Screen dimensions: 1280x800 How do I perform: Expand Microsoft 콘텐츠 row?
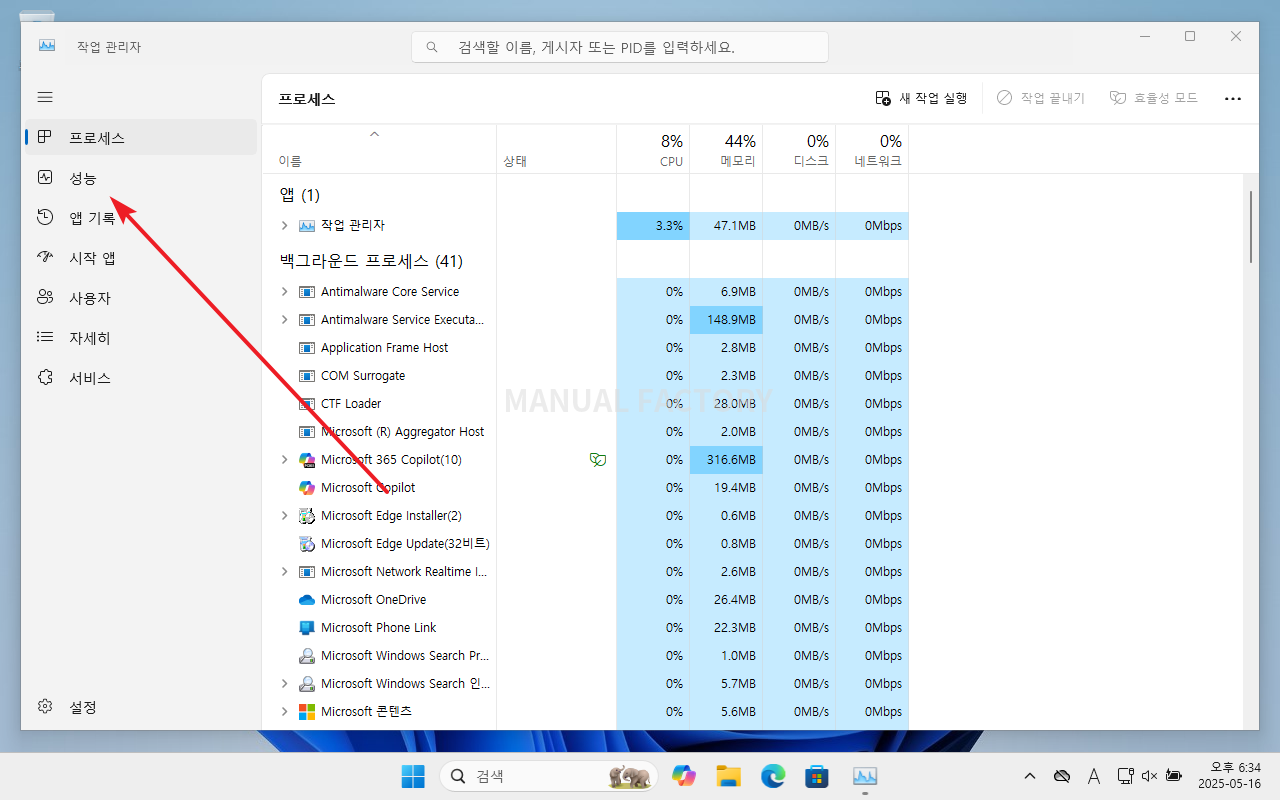tap(284, 712)
